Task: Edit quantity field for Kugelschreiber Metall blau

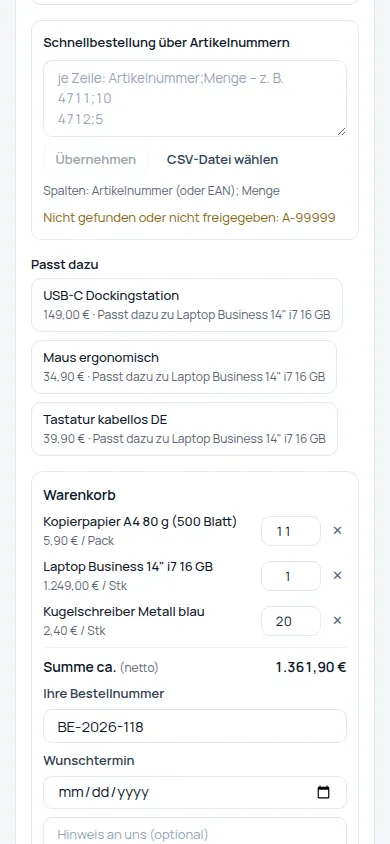Action: [290, 621]
